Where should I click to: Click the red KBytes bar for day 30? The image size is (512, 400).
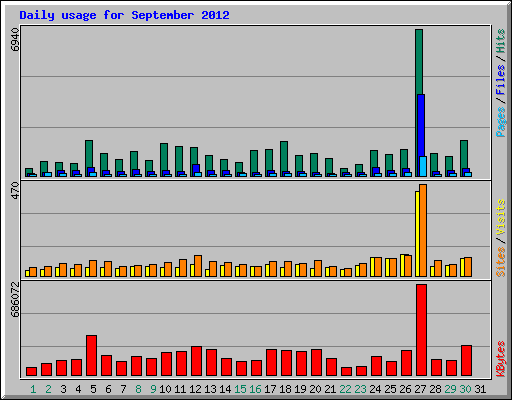466,361
